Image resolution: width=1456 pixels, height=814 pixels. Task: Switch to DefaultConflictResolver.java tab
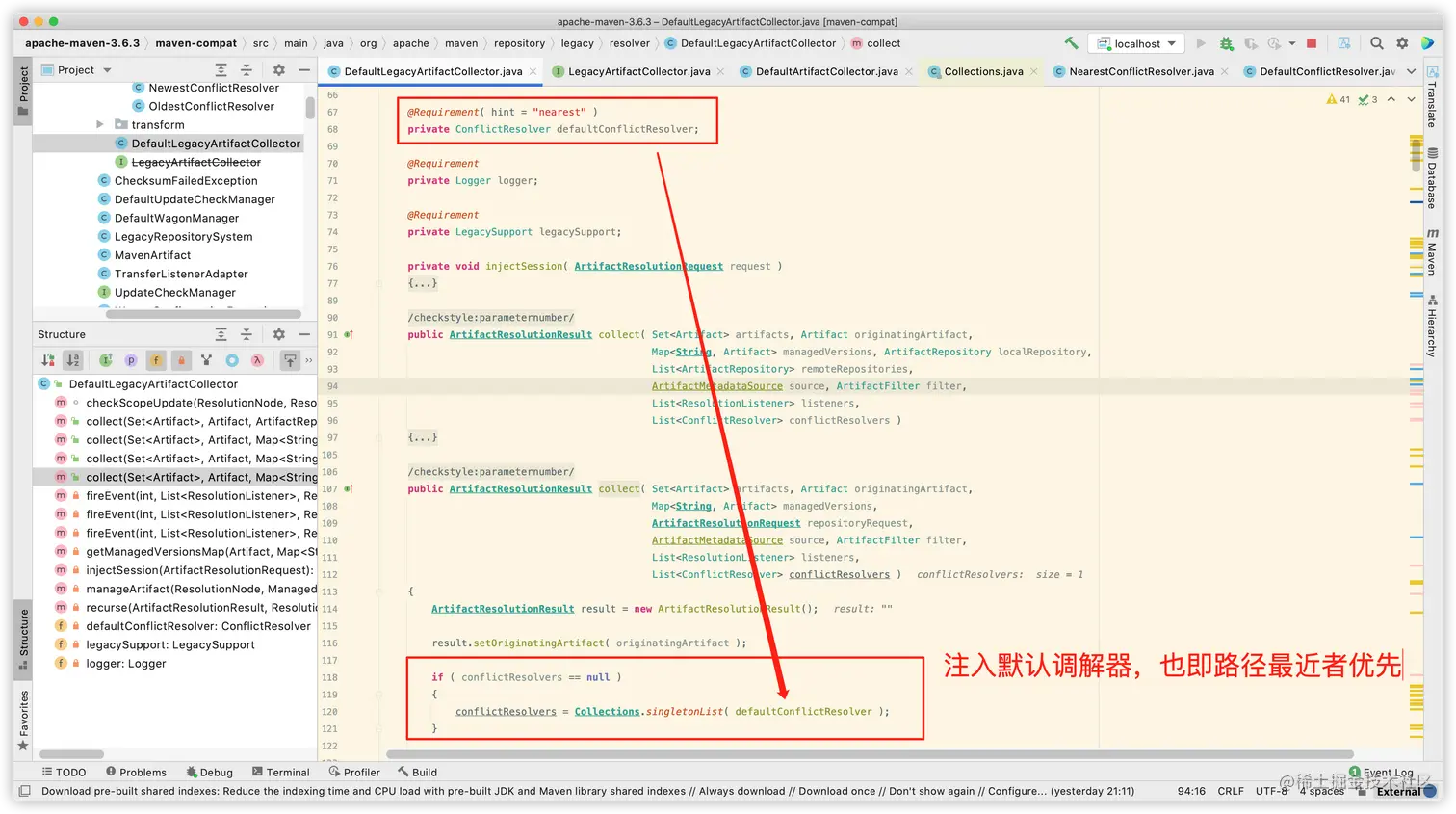coord(1319,71)
